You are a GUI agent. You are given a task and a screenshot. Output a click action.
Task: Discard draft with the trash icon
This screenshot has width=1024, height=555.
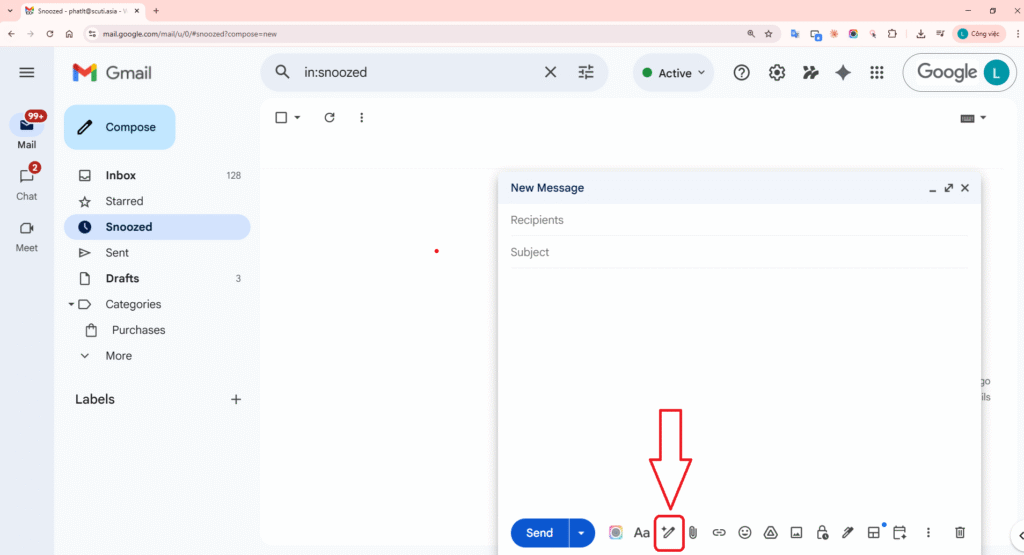pyautogui.click(x=960, y=533)
